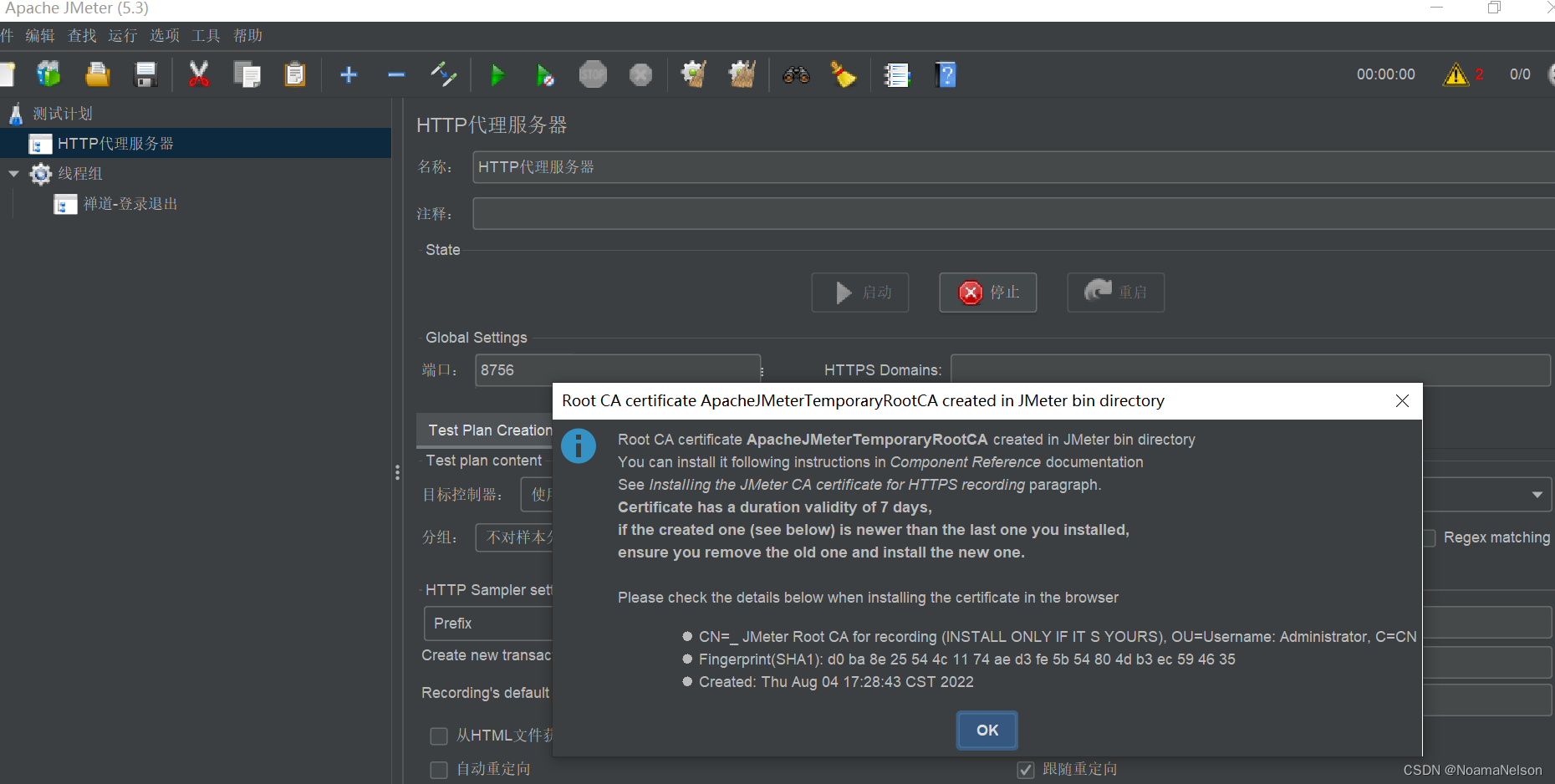Screen dimensions: 1555x784
Task: Open the 帮助 menu
Action: click(247, 35)
